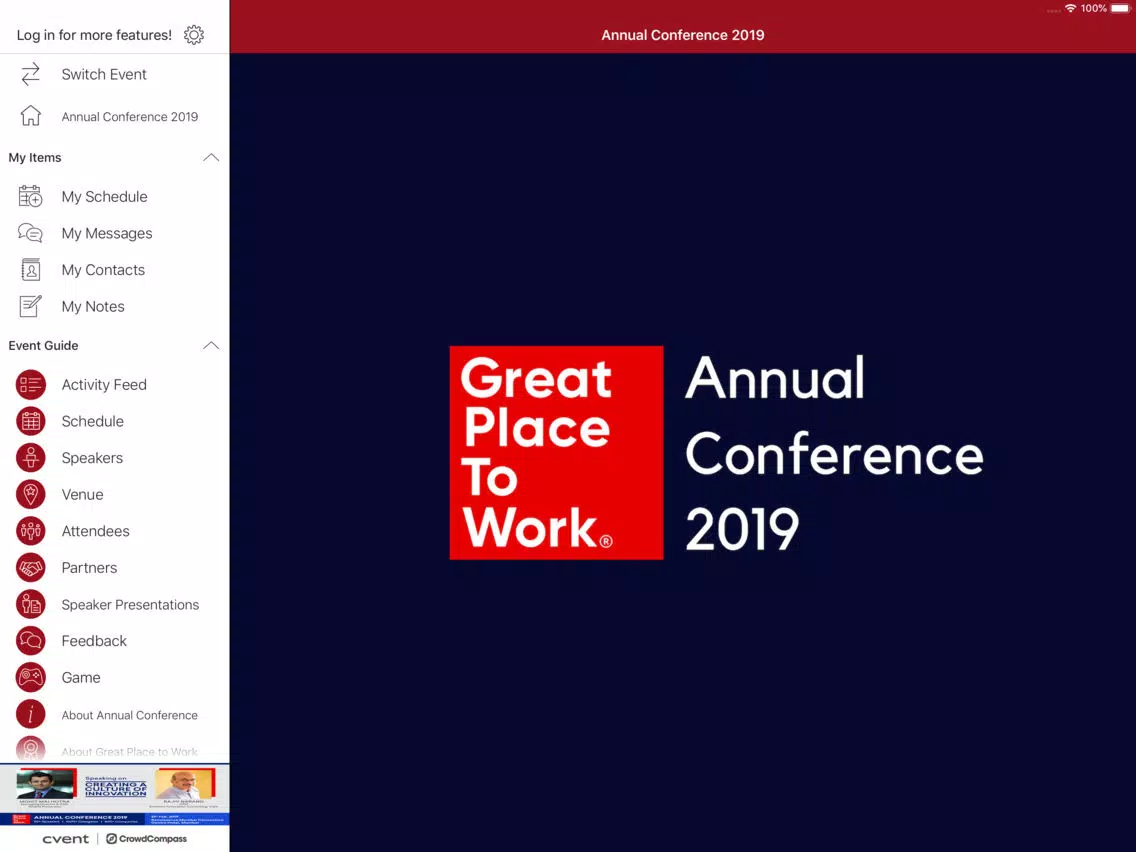
Task: Click Log in for more features
Action: (94, 35)
